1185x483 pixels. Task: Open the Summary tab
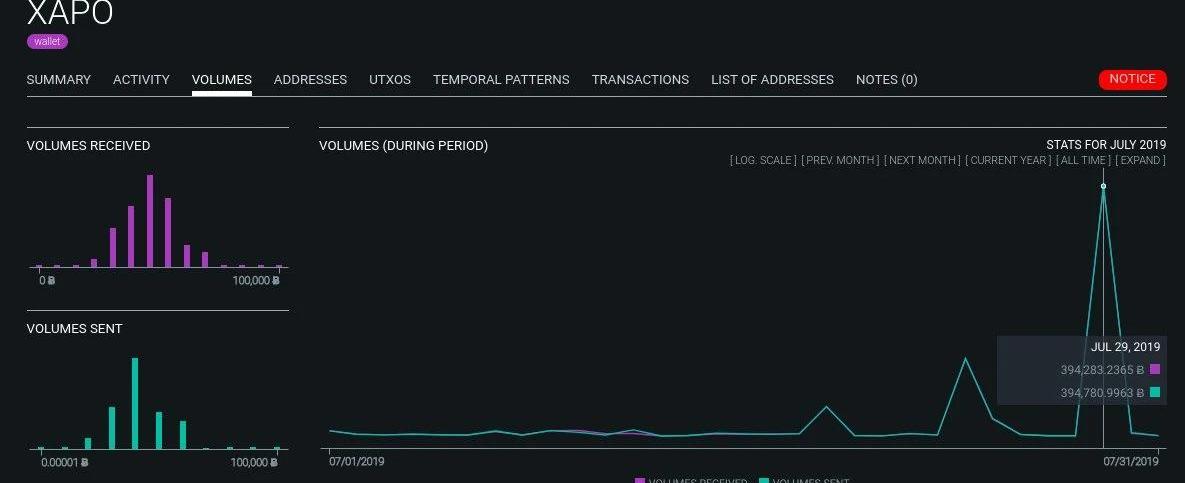[58, 79]
